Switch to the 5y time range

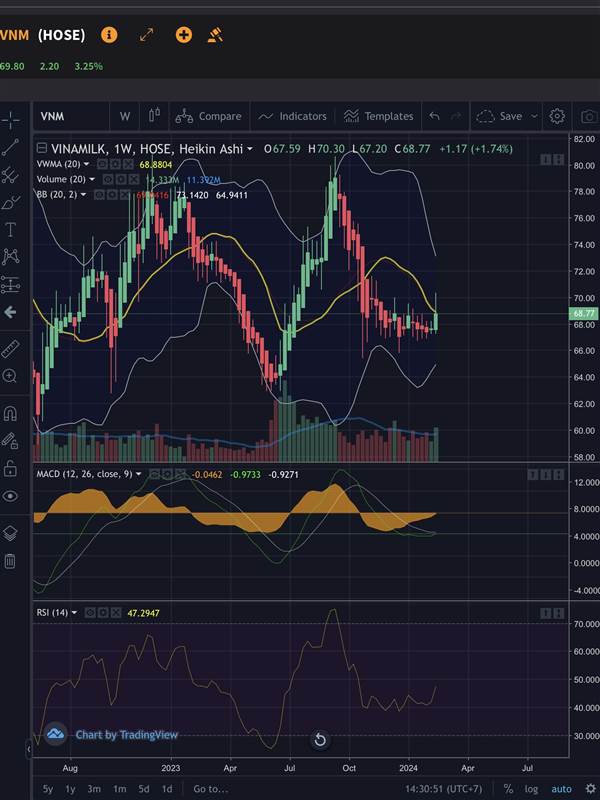47,789
